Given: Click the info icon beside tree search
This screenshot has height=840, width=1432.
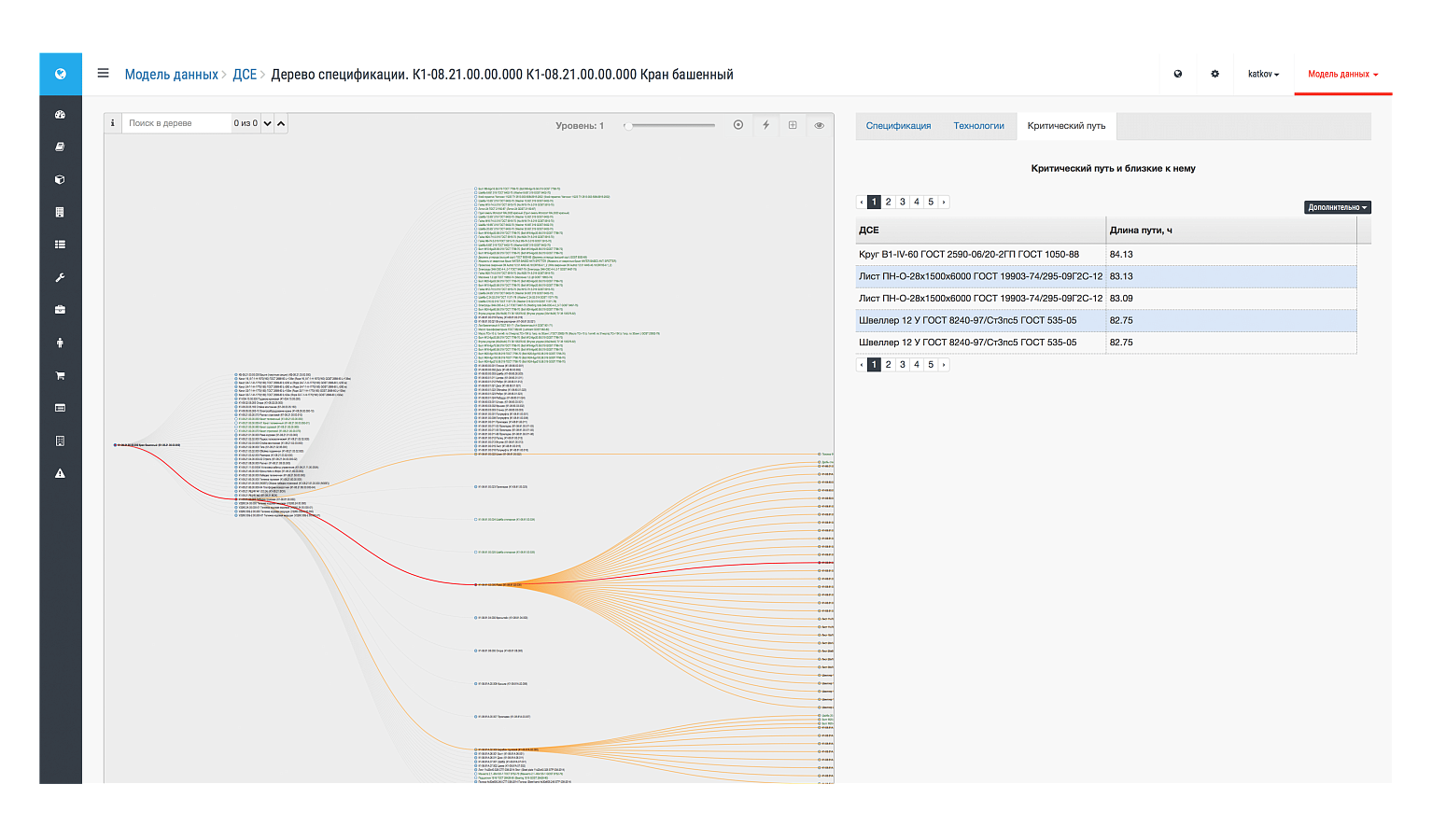Looking at the screenshot, I should point(113,123).
